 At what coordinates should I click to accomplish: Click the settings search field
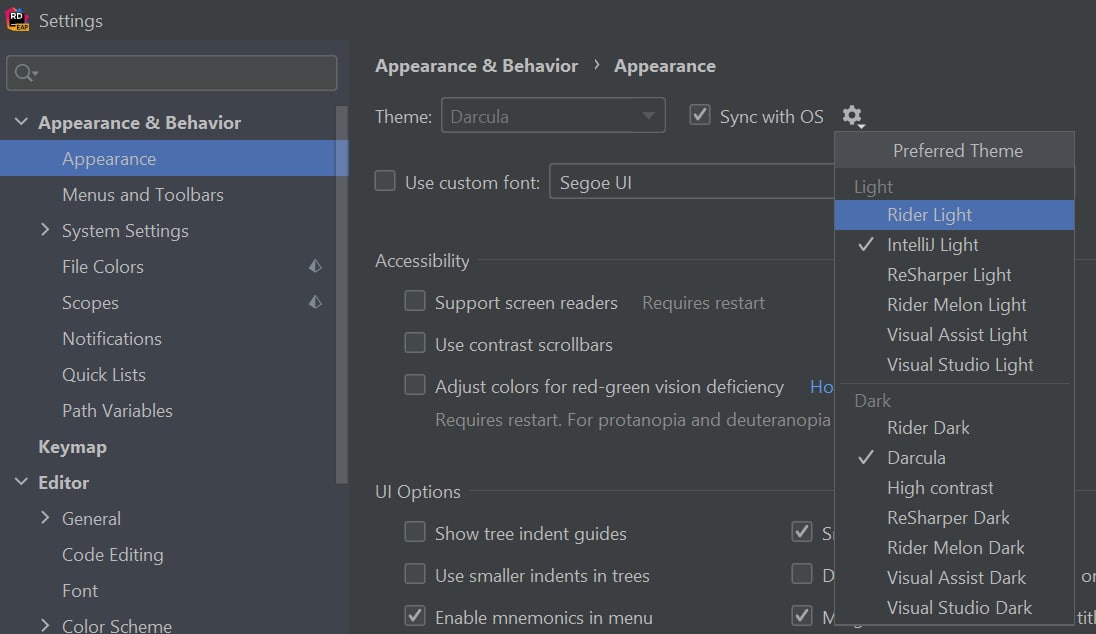coord(171,73)
